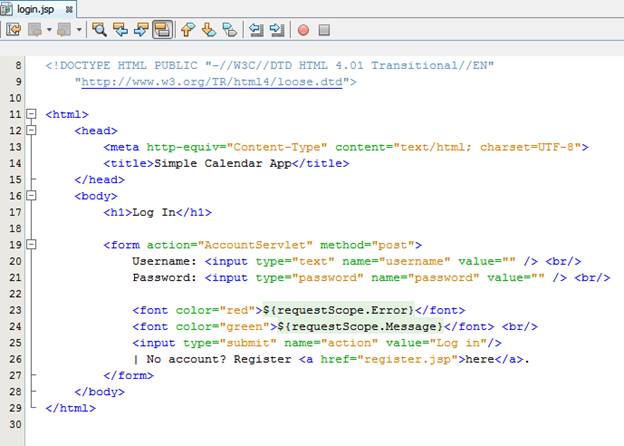This screenshot has width=624, height=446.
Task: Click the charset=UTF-8 content value
Action: click(526, 147)
